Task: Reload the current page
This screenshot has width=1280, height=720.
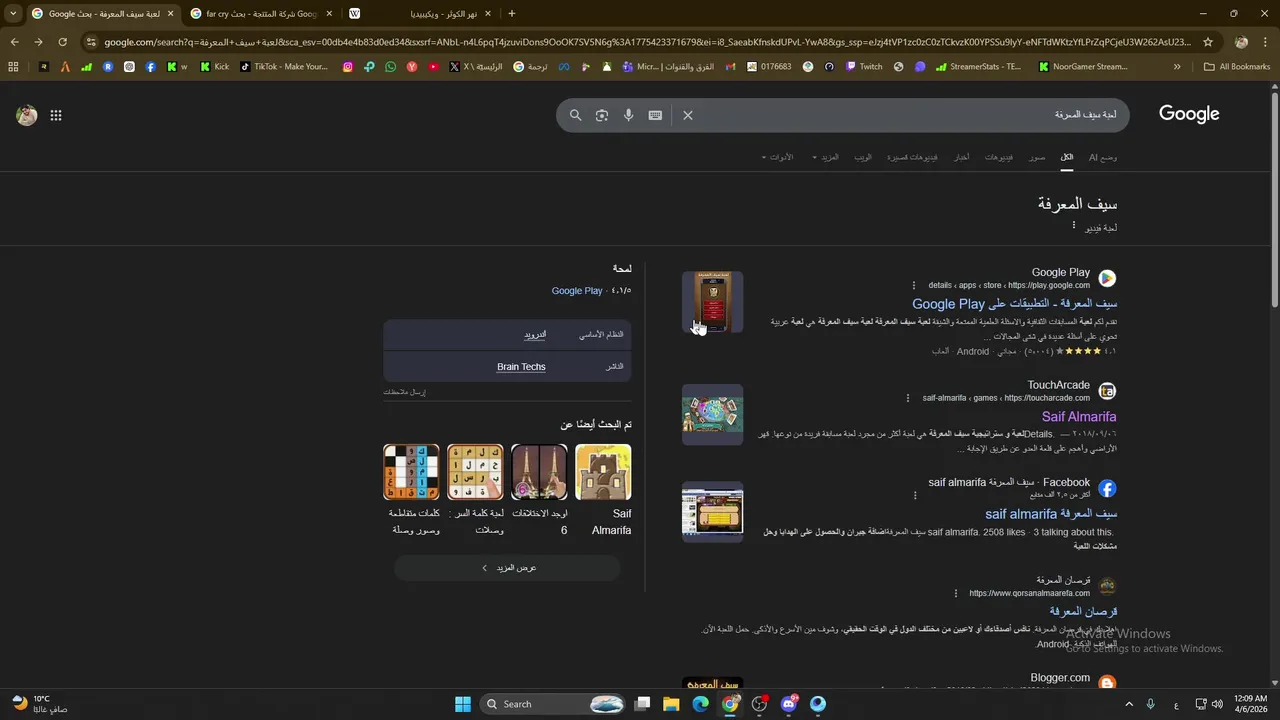Action: pos(62,42)
